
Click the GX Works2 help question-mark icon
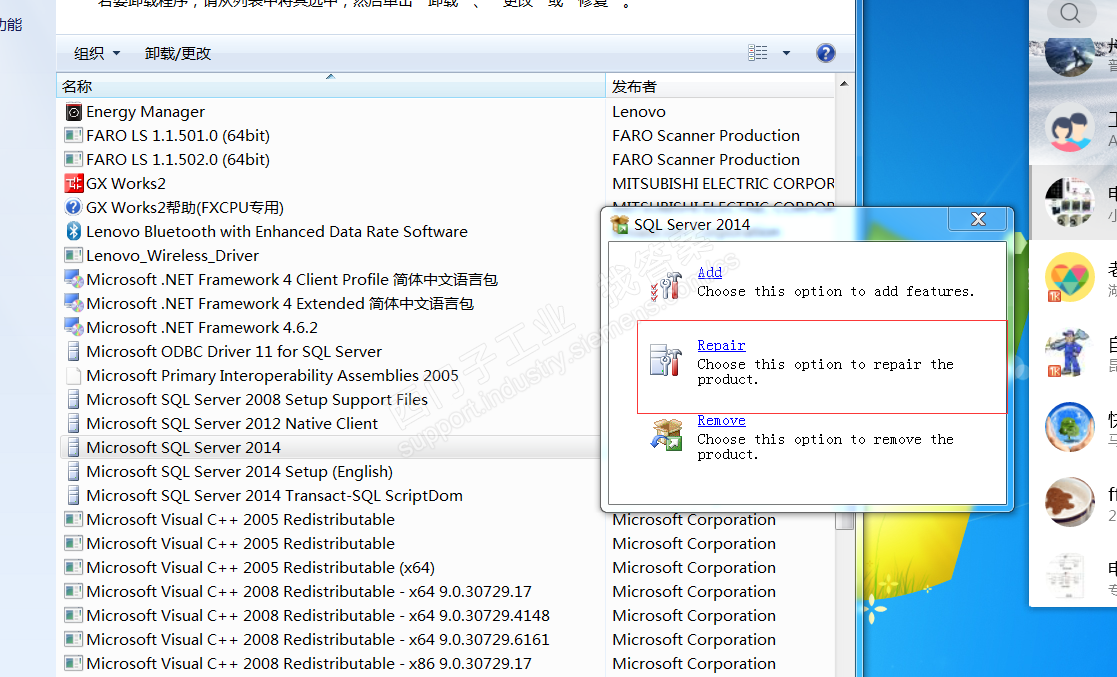point(73,207)
